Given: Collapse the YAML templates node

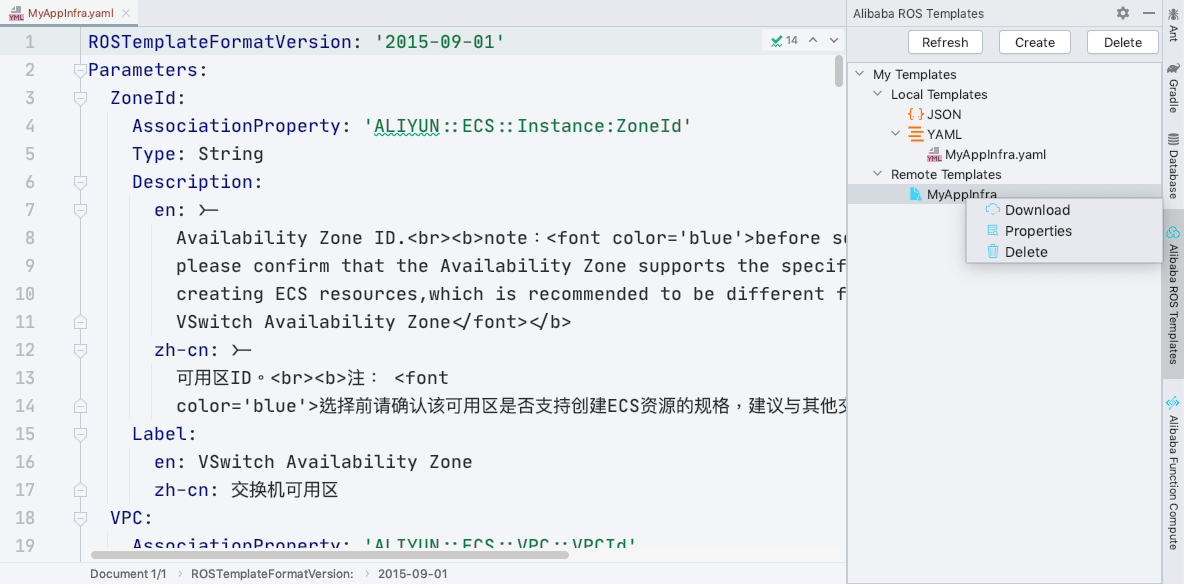Looking at the screenshot, I should coord(896,134).
